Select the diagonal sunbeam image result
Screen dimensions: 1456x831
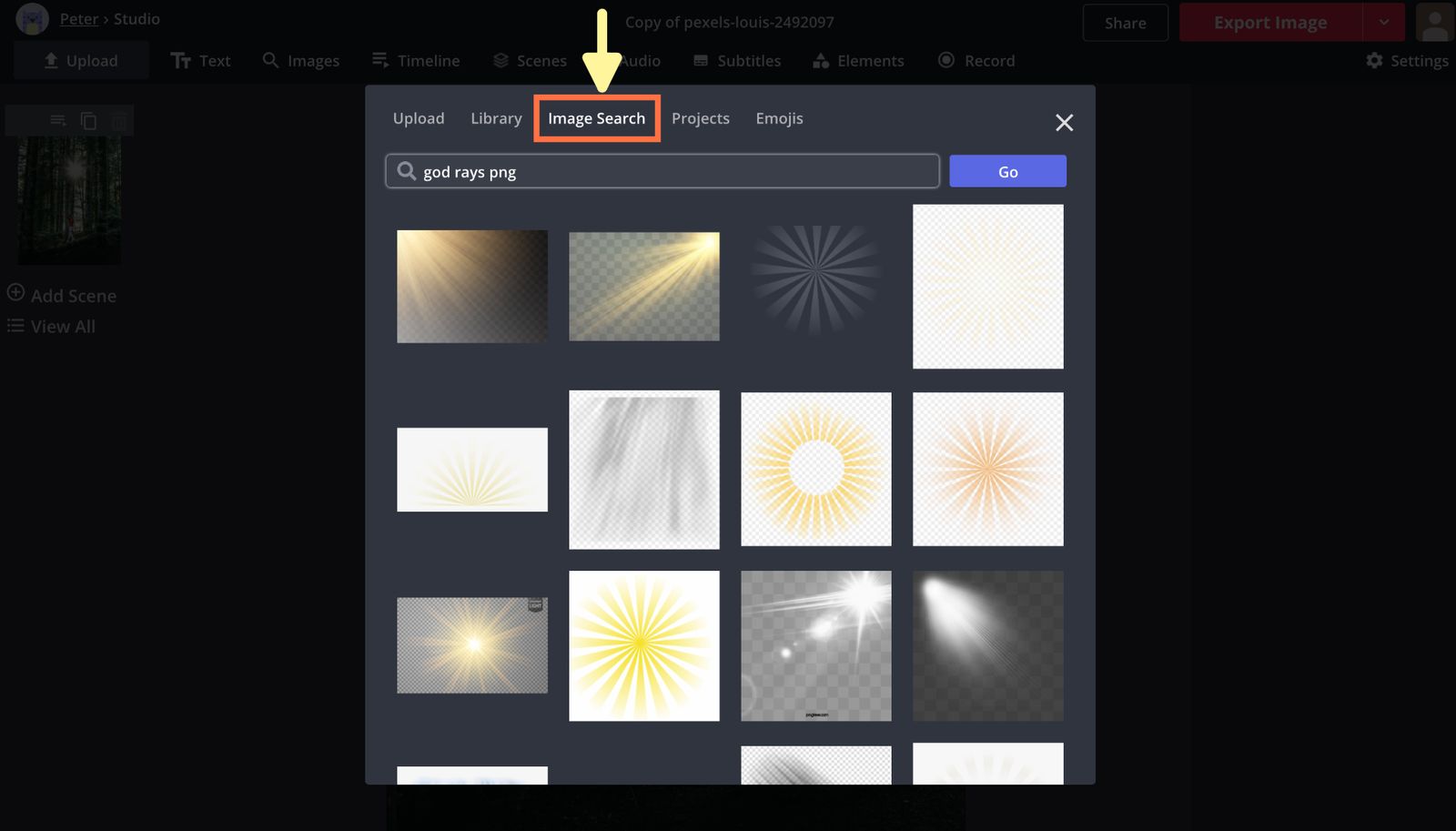tap(643, 286)
